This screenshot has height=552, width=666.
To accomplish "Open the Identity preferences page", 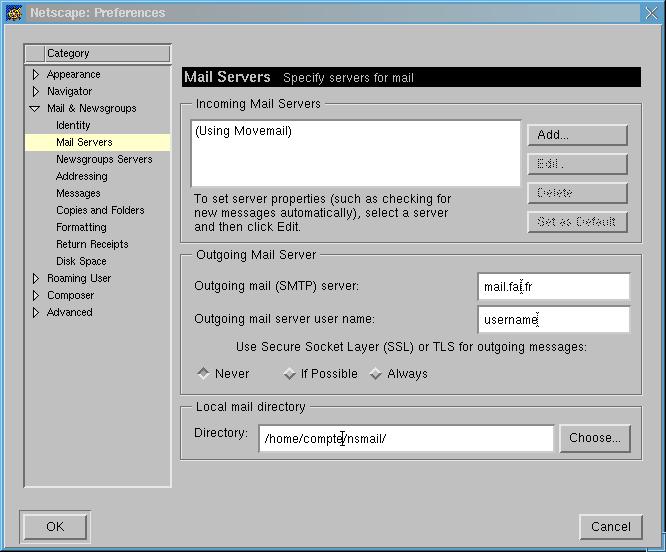I will [x=73, y=125].
